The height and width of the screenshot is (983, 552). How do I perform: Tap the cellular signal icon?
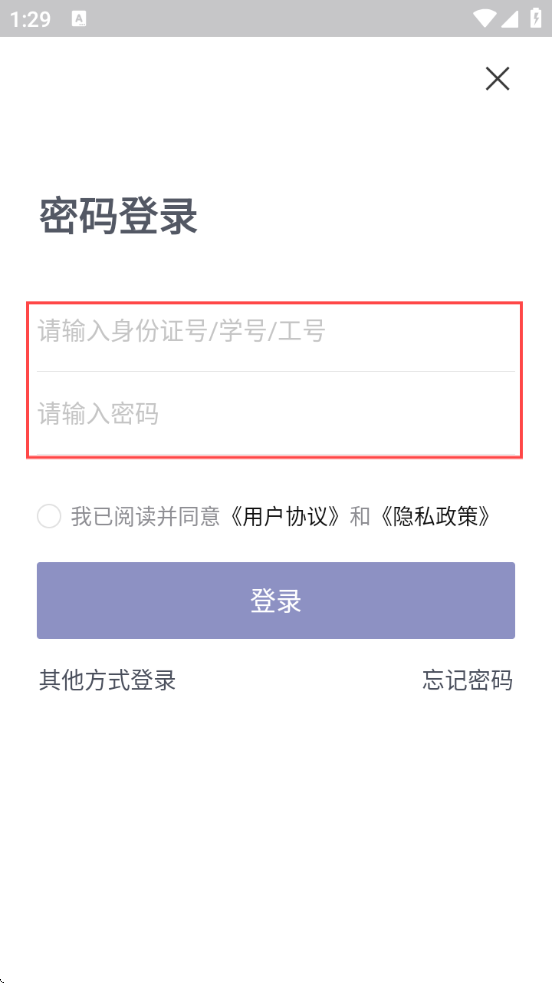point(509,19)
